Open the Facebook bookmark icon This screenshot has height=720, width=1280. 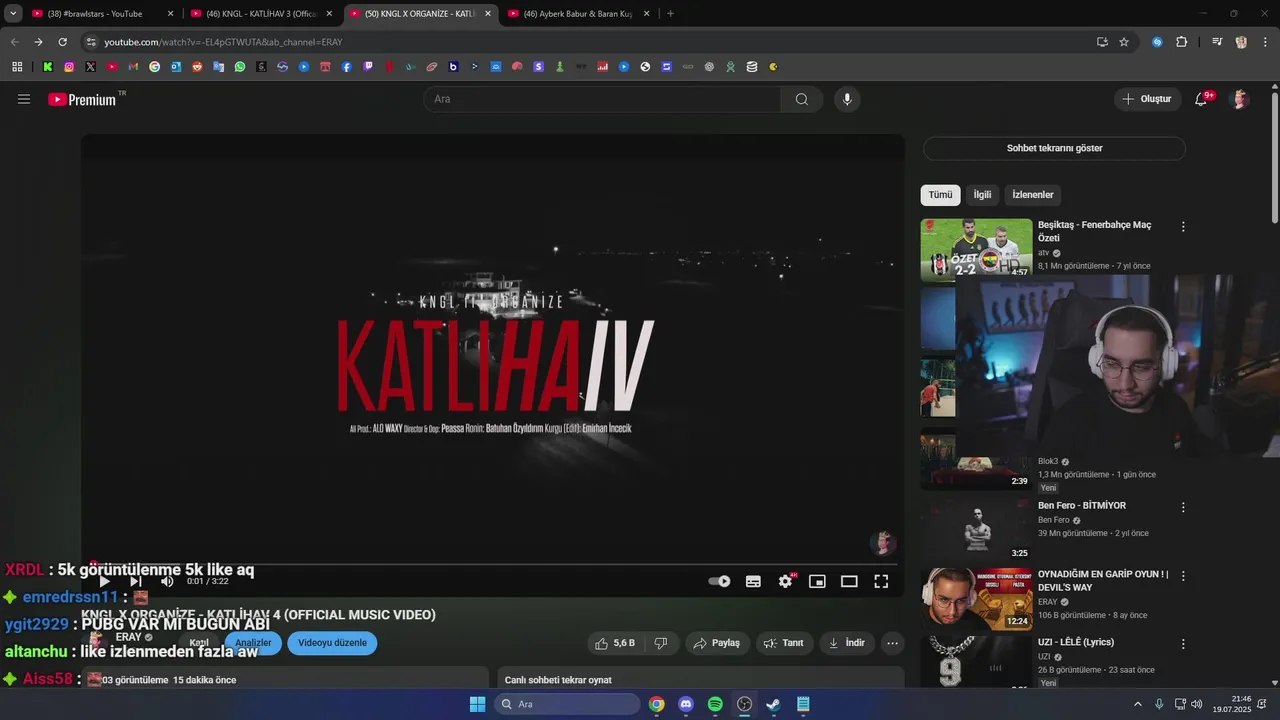click(x=347, y=67)
